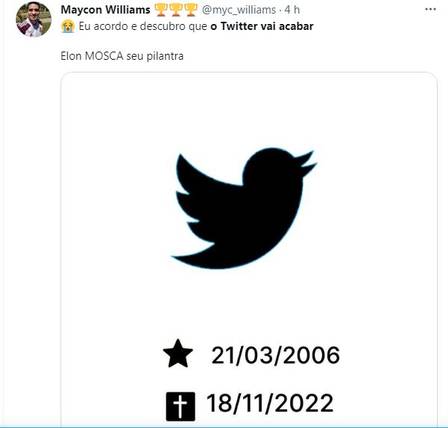
Task: Click the crying face emoji
Action: click(x=68, y=26)
